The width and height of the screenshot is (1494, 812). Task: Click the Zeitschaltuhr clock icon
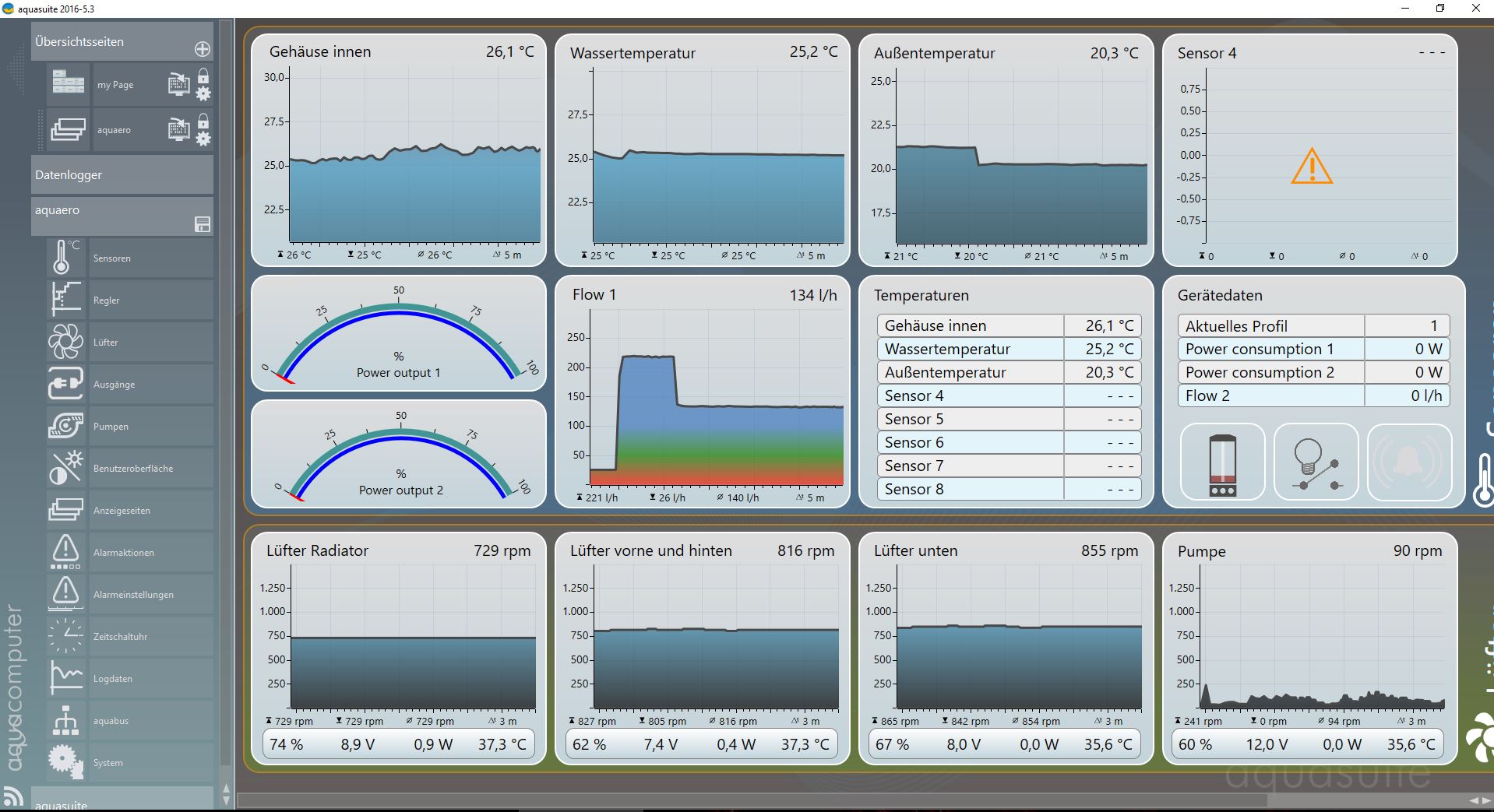(x=65, y=636)
